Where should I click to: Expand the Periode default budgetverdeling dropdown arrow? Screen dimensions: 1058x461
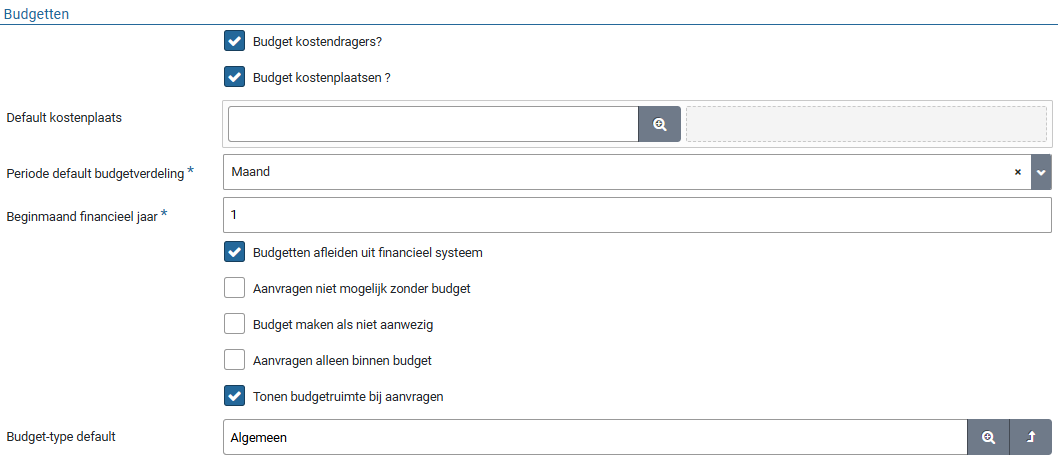pos(1041,172)
